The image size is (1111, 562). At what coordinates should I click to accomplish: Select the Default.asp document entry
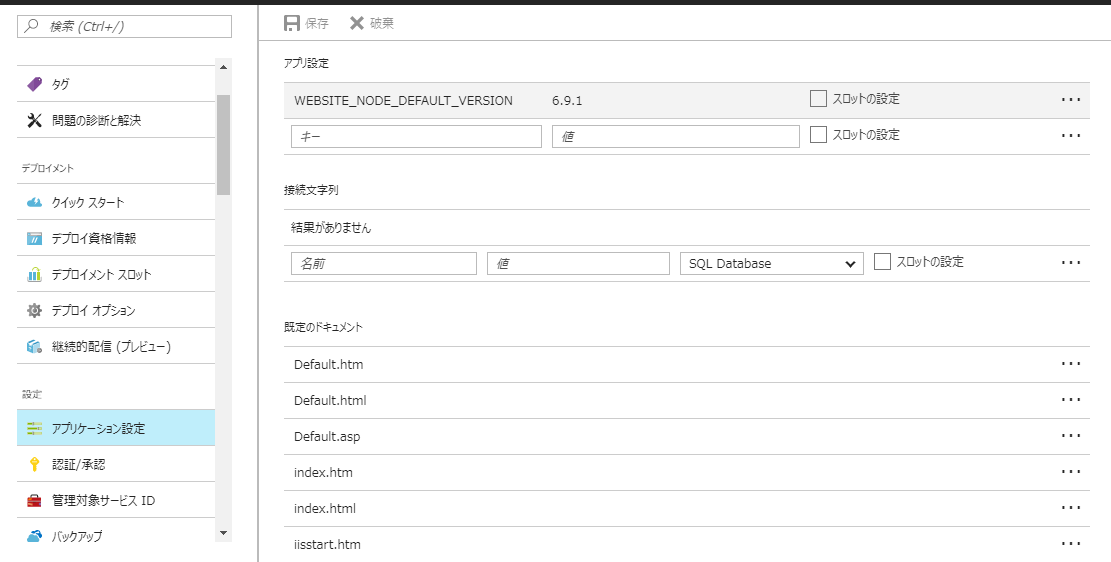tap(327, 437)
